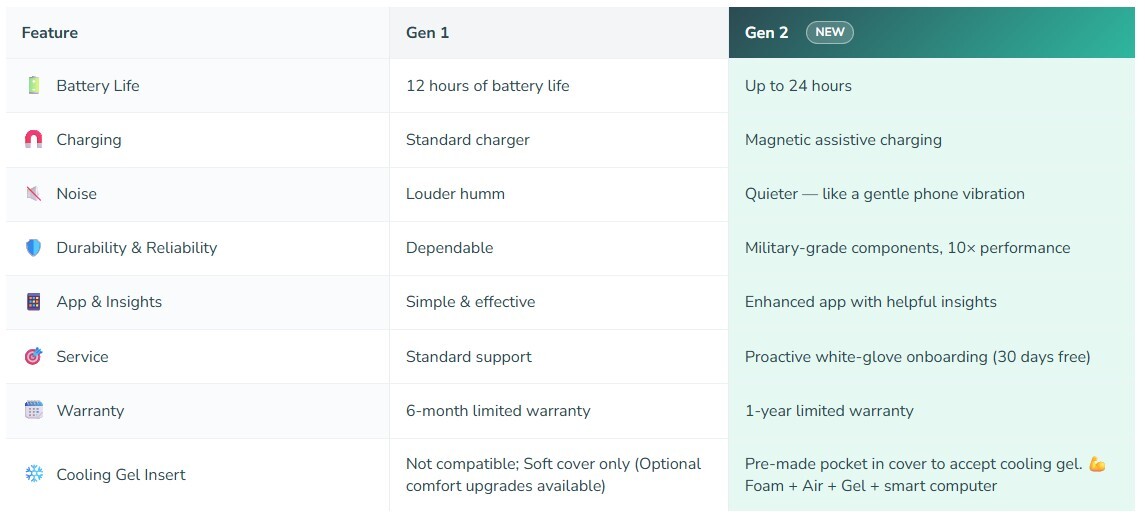Select the Gen 1 column header

[428, 33]
